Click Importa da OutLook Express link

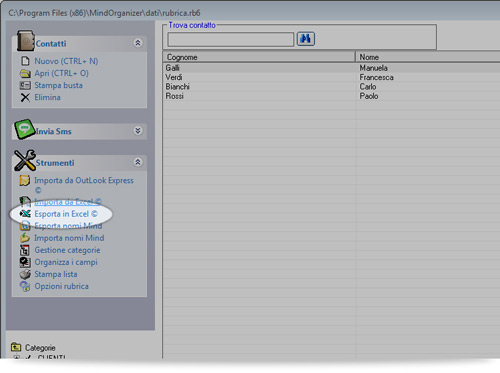coord(84,185)
